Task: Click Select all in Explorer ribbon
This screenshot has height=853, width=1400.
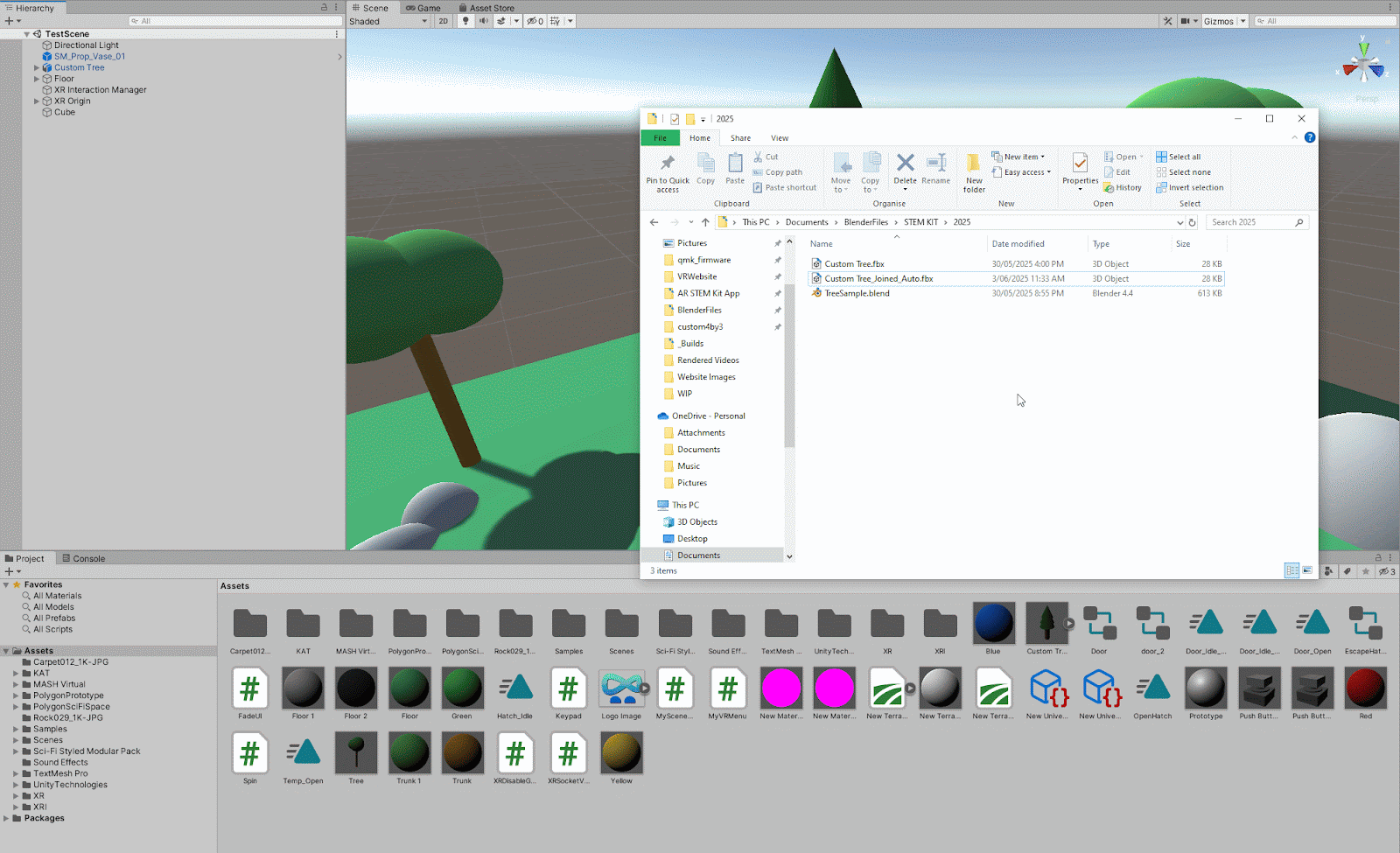Action: pyautogui.click(x=1178, y=157)
